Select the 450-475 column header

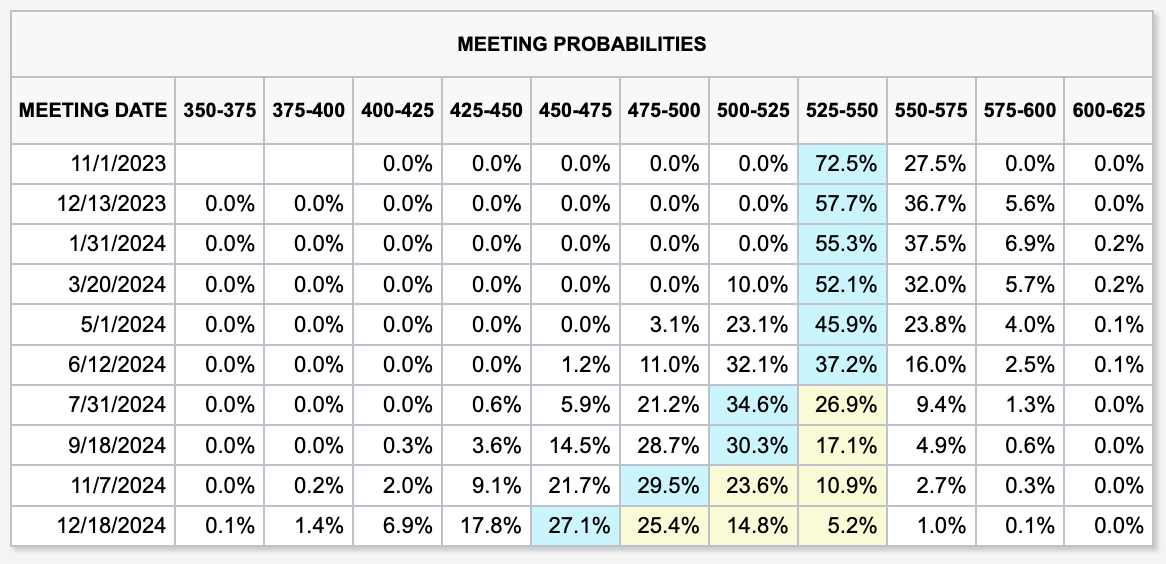point(575,110)
